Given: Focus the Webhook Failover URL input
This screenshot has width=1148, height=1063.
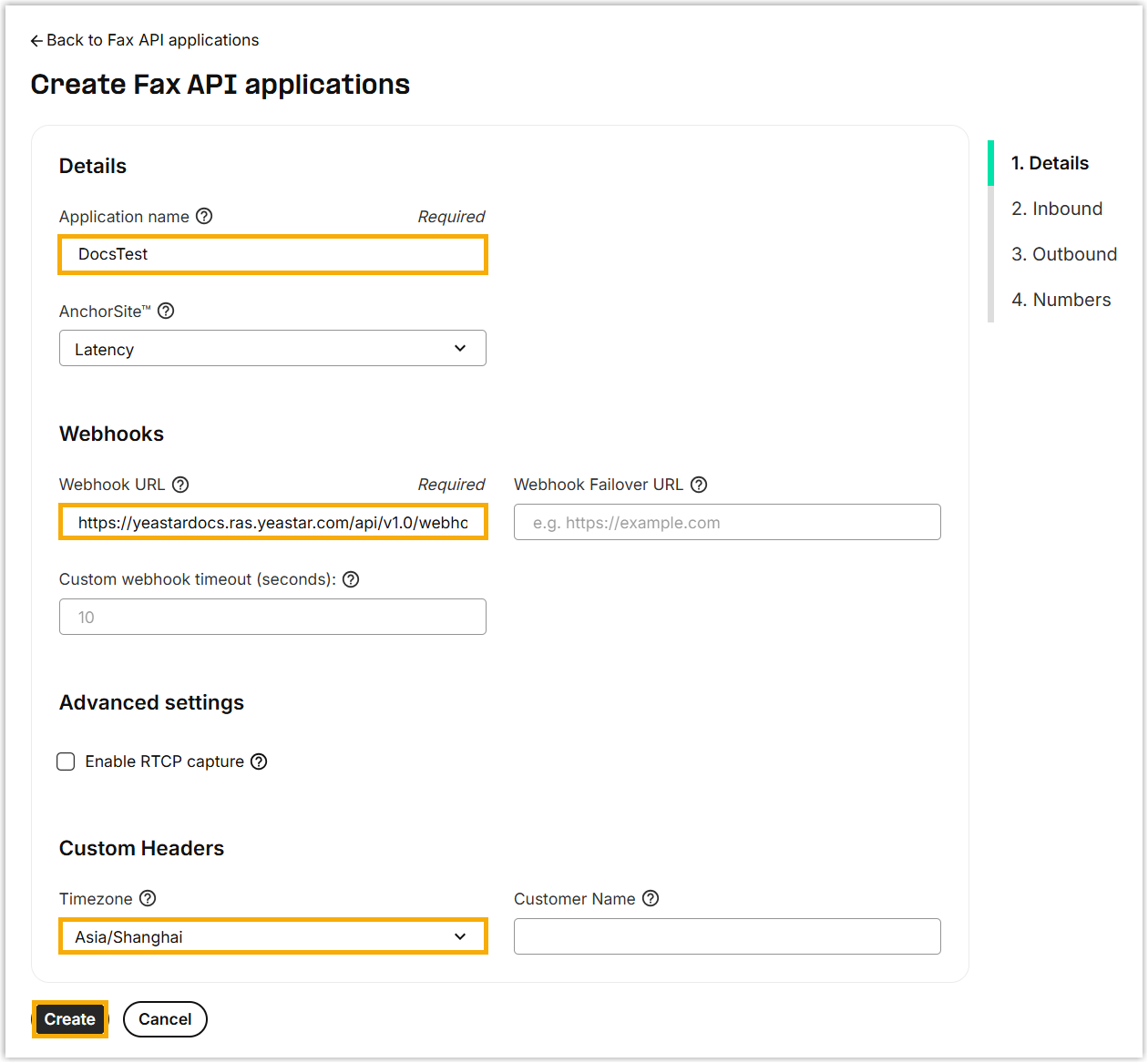Looking at the screenshot, I should (x=727, y=523).
